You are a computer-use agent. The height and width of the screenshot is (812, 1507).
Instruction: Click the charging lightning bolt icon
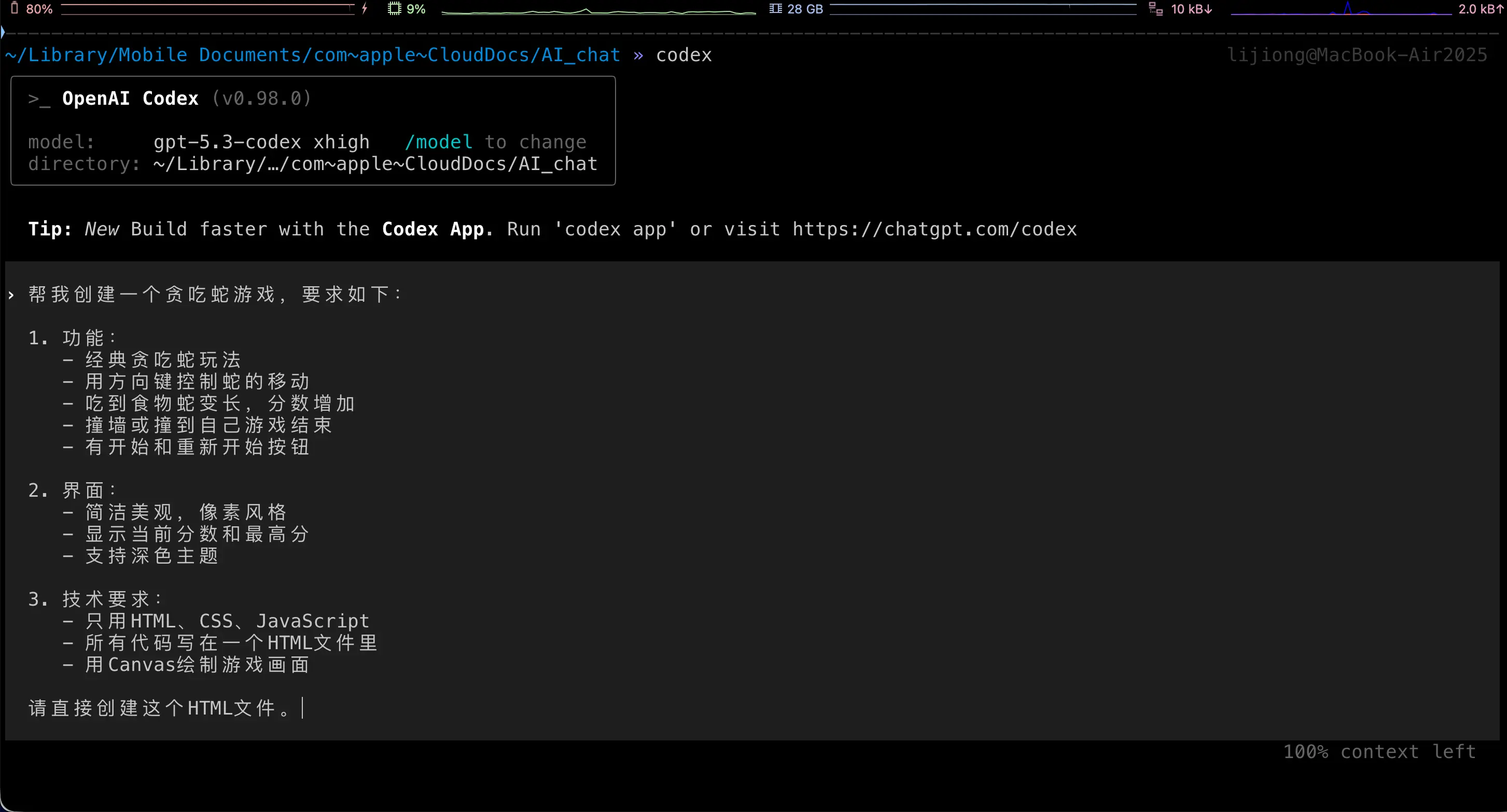click(x=365, y=8)
